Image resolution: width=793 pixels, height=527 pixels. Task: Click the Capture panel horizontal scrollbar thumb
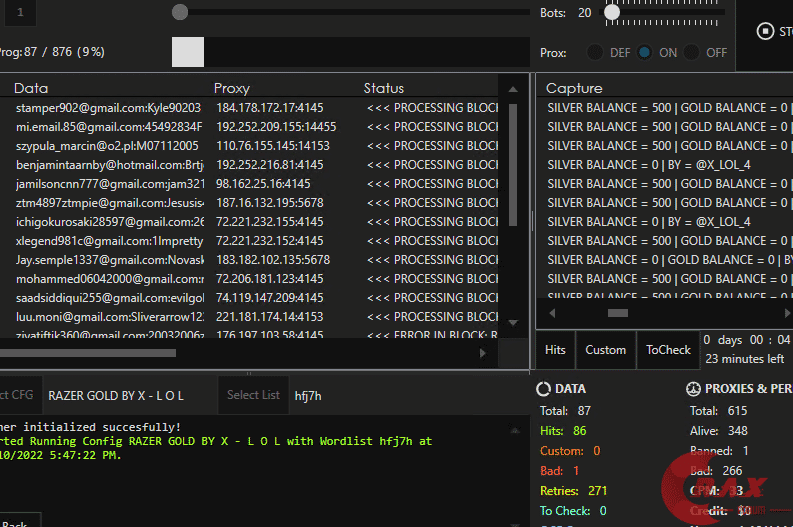pyautogui.click(x=618, y=313)
